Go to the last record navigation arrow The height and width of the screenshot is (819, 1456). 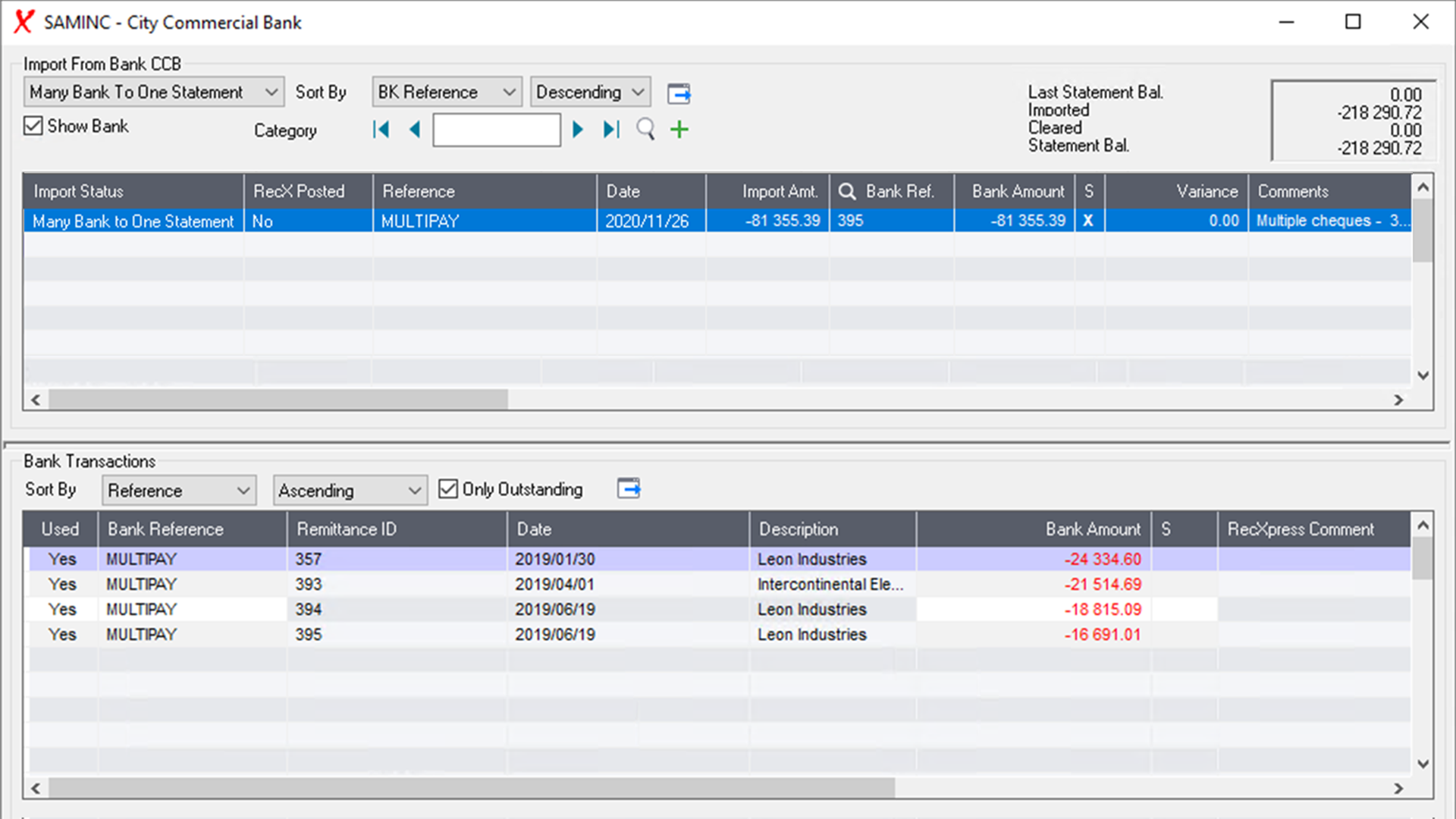coord(611,129)
